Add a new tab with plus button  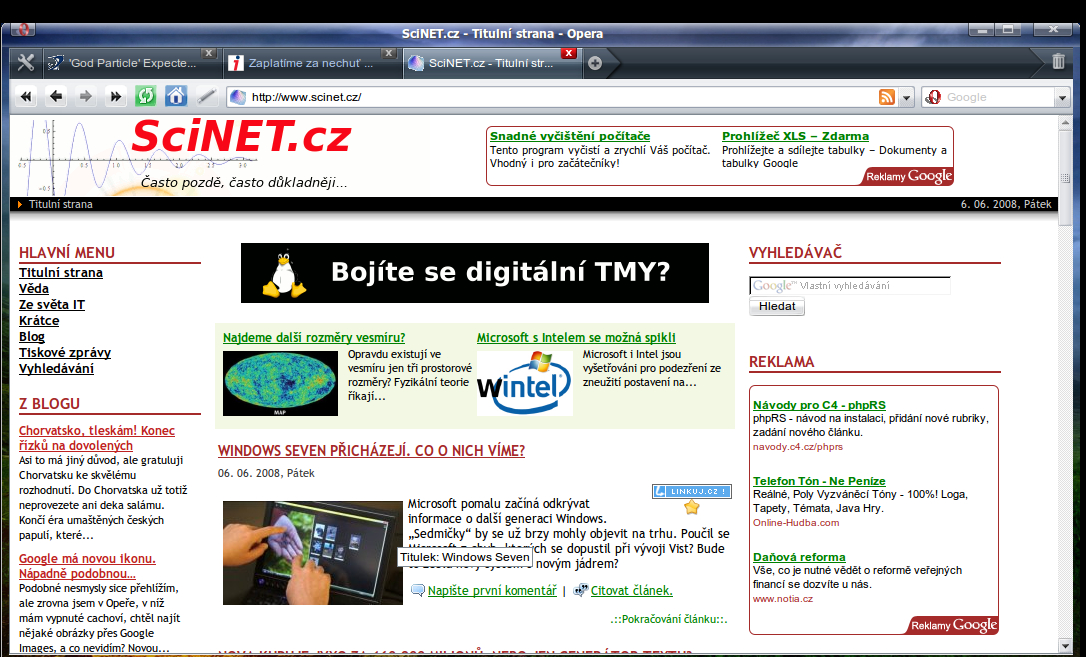[x=595, y=63]
